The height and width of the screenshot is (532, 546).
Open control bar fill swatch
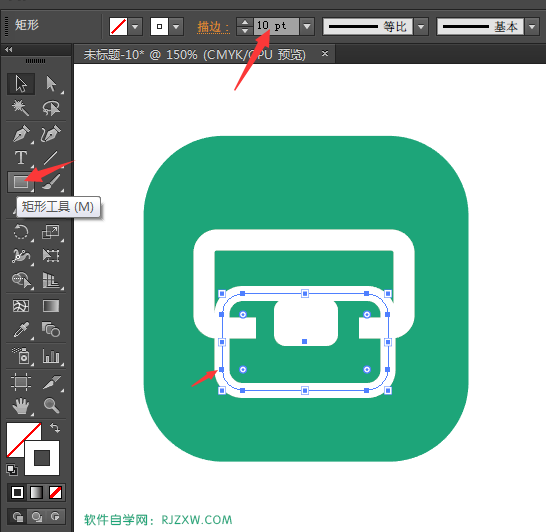118,26
